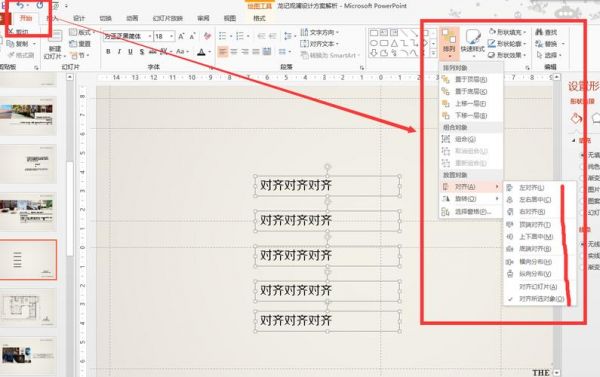Select the highlighted current slide thumbnail

(x=28, y=260)
